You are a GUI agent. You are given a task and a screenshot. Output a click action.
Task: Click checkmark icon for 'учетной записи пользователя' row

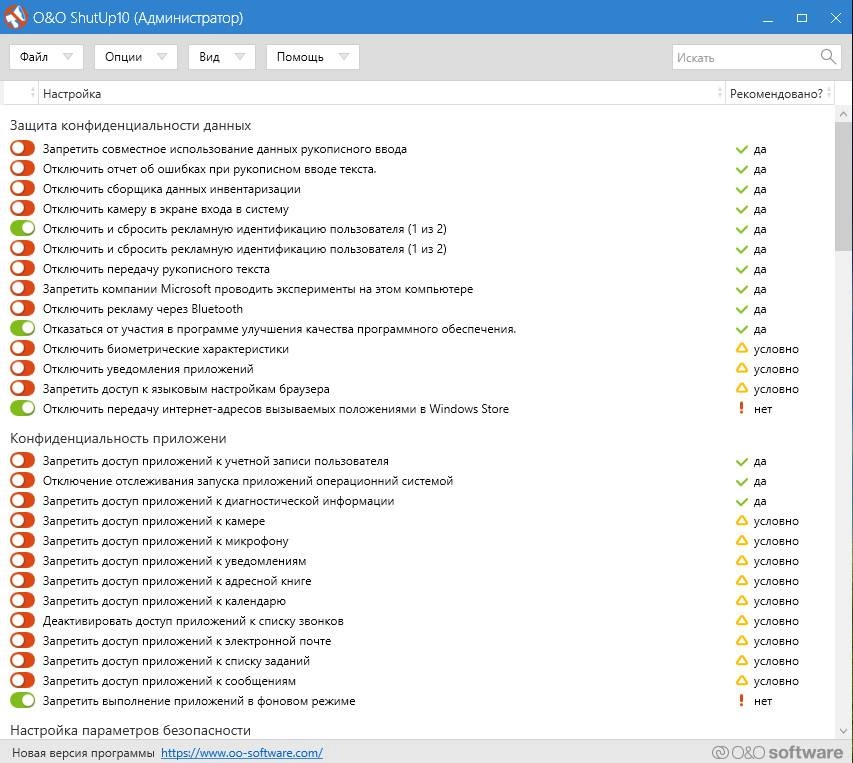pos(741,462)
